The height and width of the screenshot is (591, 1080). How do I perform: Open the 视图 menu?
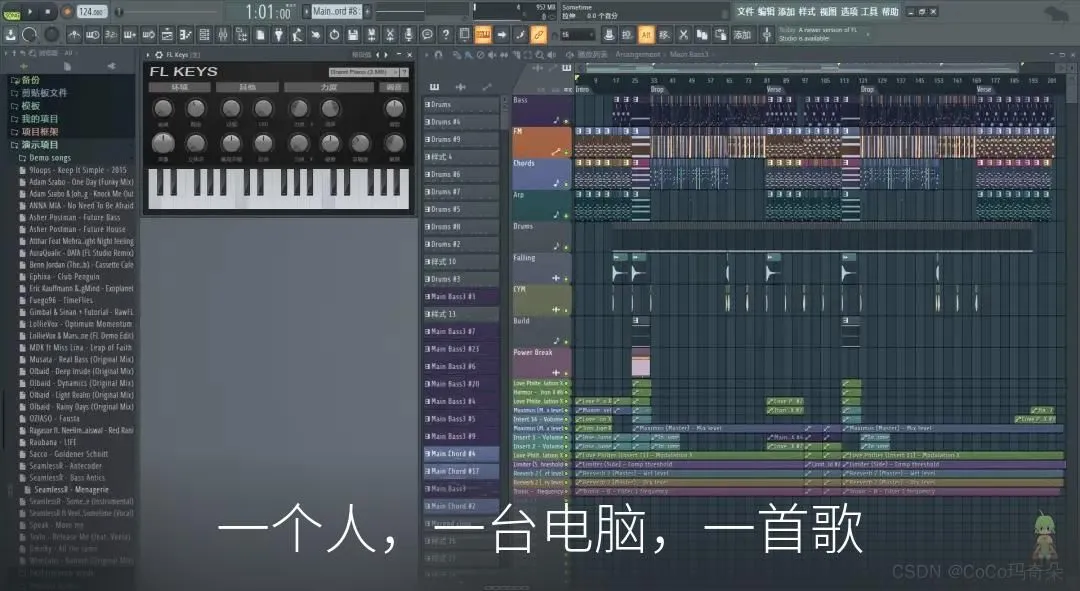click(828, 12)
